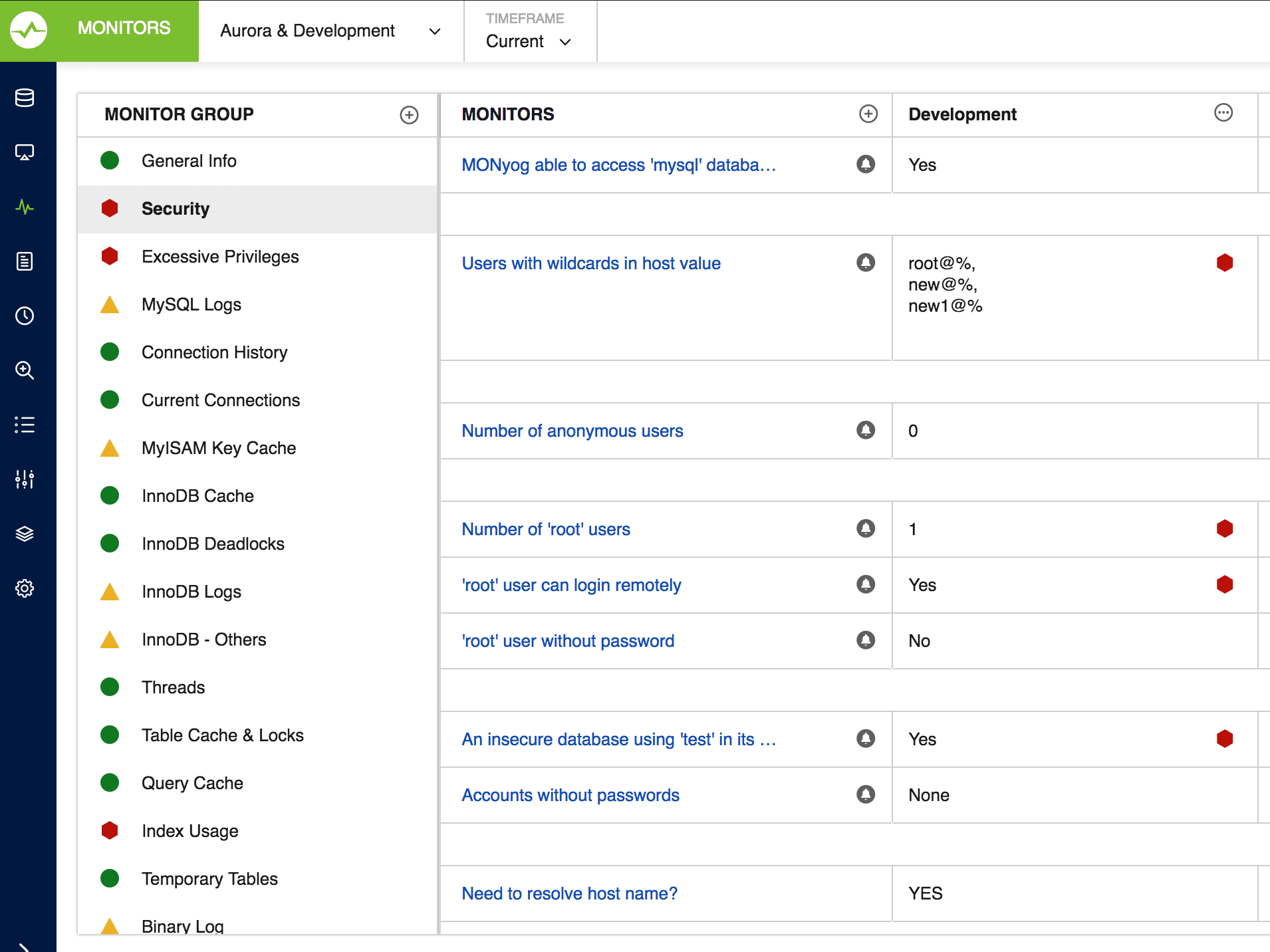Toggle the alert bell on 'root user can login remotely'
This screenshot has width=1270, height=952.
[864, 584]
